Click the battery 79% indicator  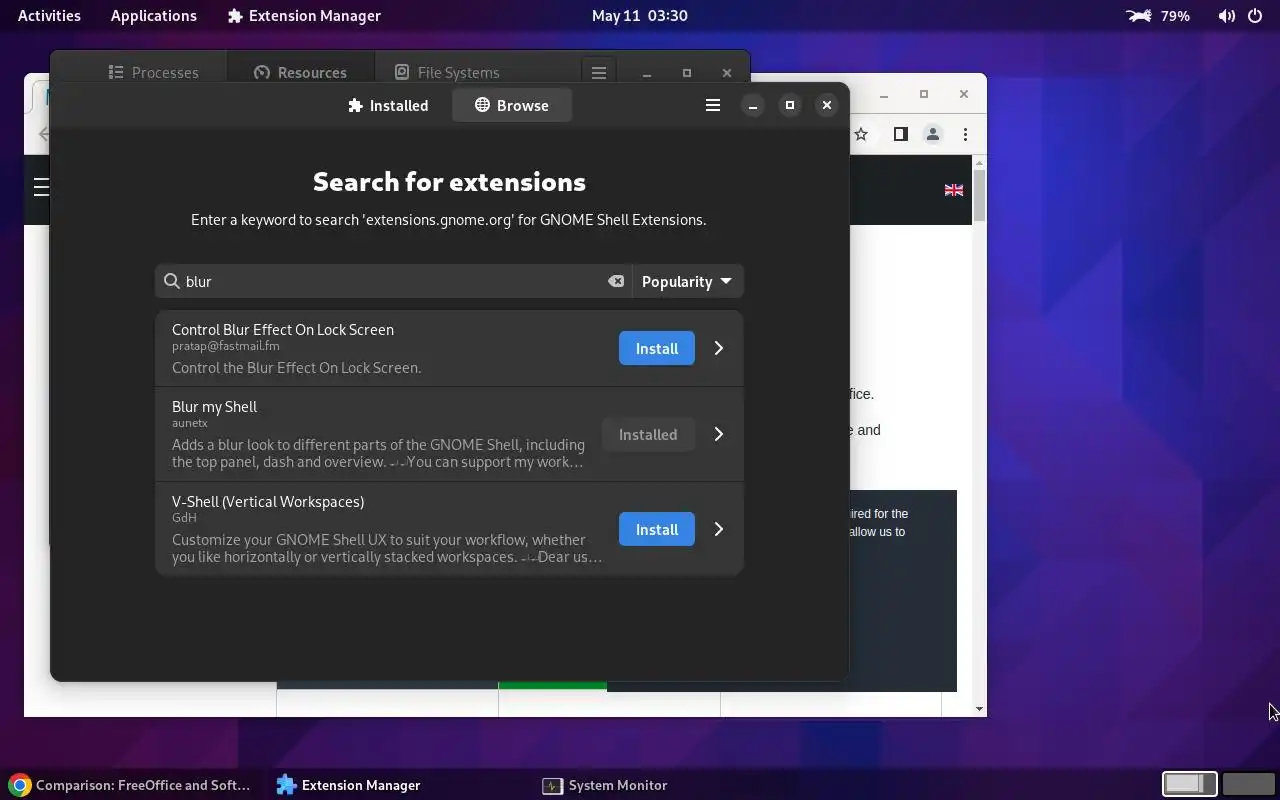1158,15
